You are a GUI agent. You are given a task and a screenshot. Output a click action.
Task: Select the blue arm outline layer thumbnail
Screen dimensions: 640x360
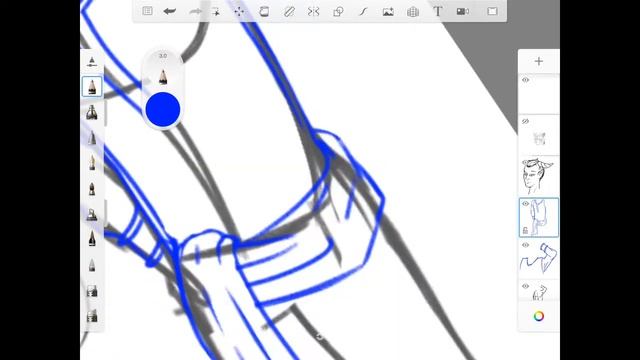coord(539,258)
